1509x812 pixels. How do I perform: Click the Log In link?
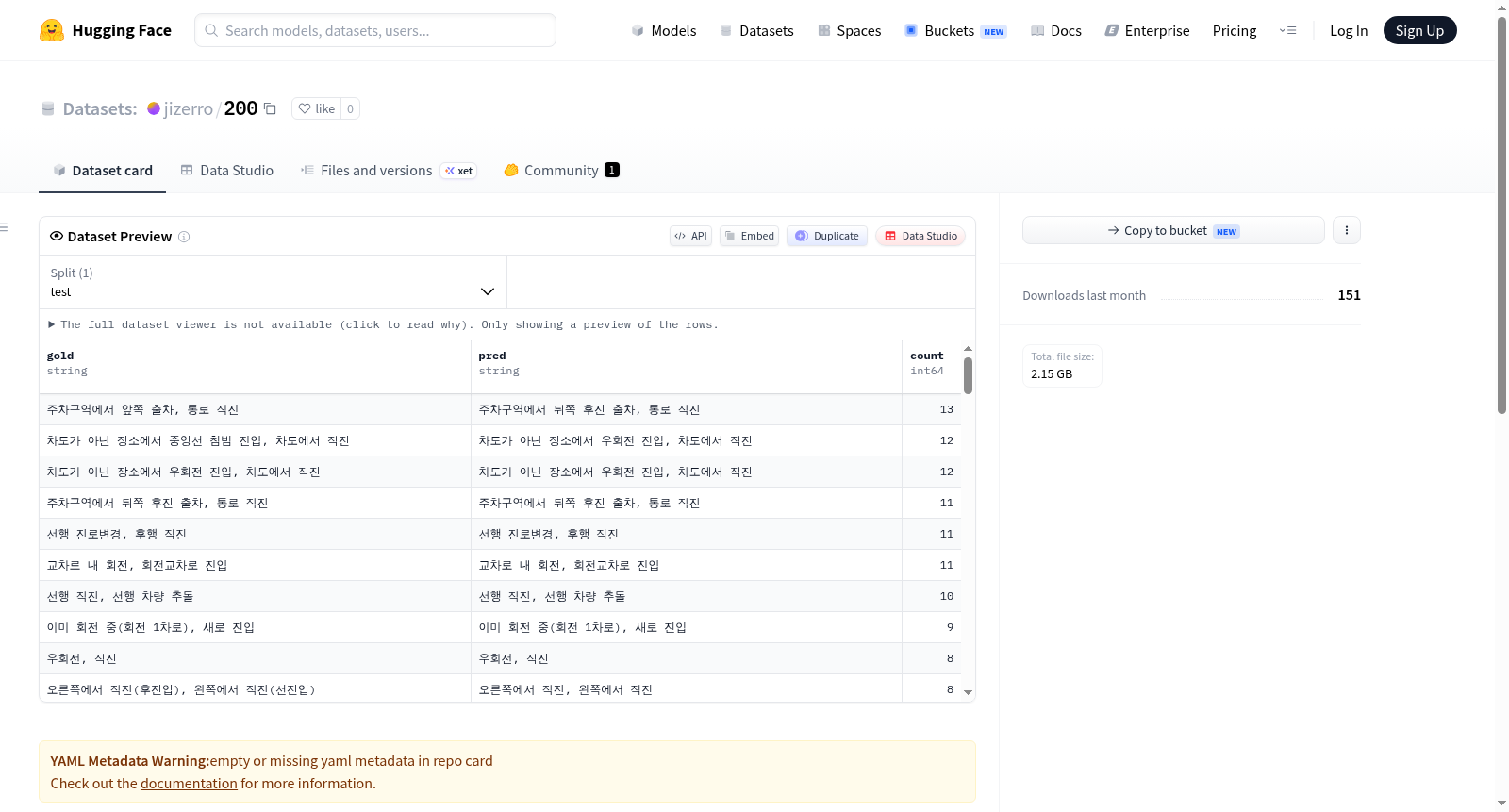tap(1348, 30)
